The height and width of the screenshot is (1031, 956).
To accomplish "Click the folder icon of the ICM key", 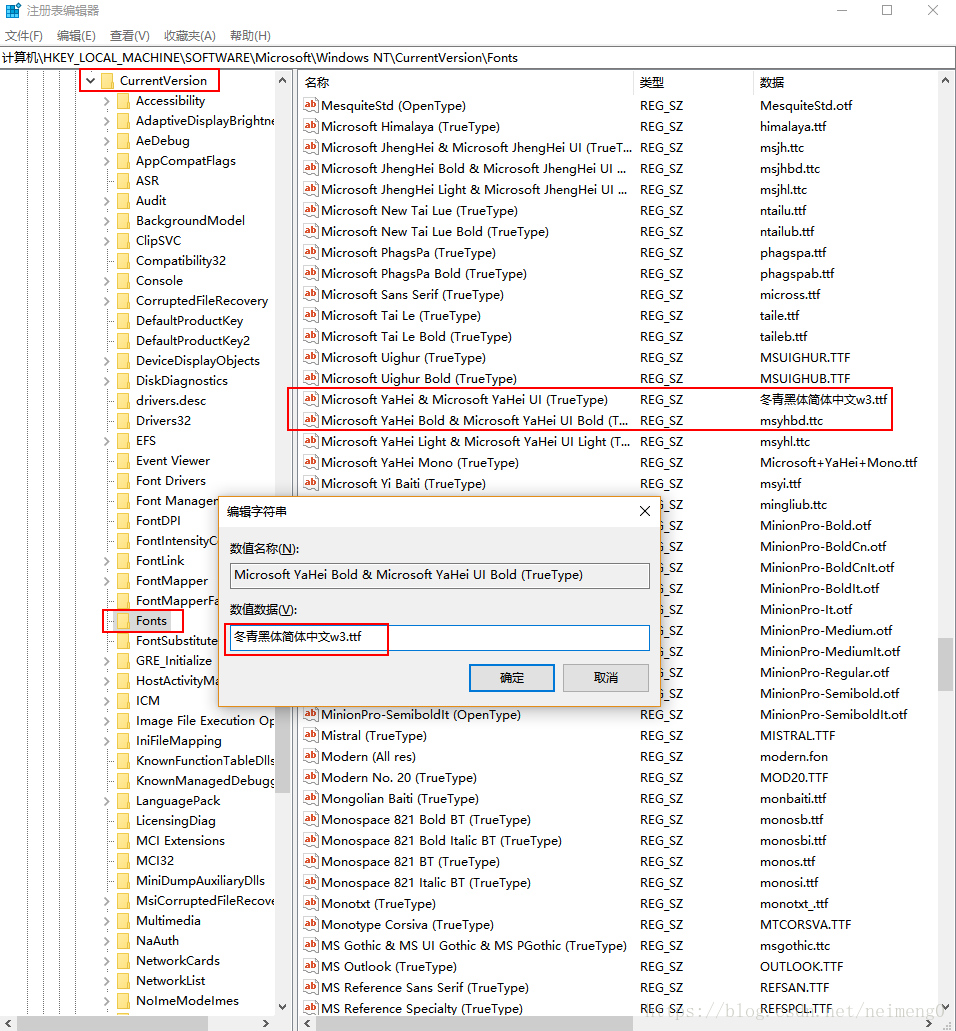I will 123,701.
